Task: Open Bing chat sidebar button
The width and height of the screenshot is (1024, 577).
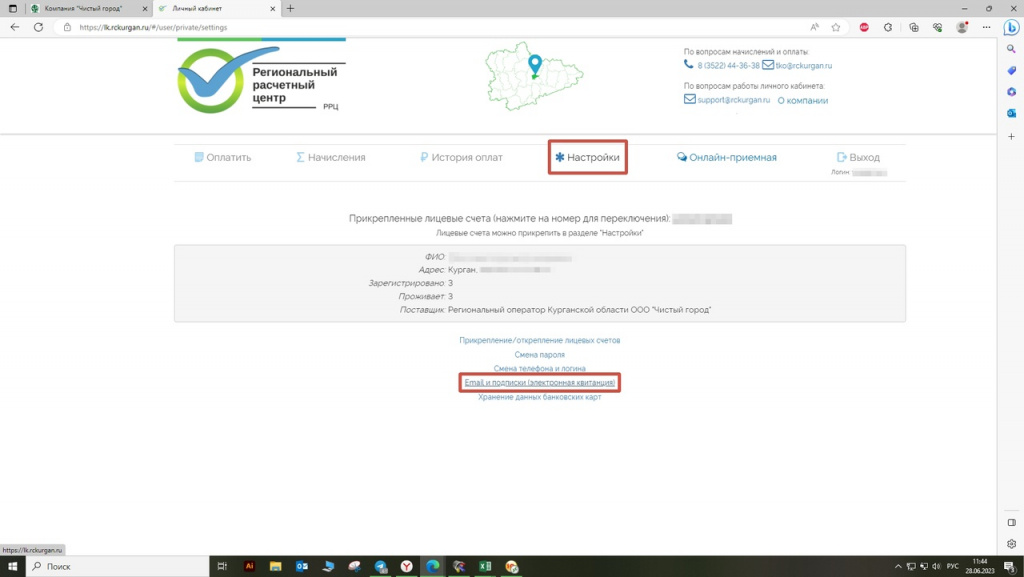Action: coord(1011,27)
